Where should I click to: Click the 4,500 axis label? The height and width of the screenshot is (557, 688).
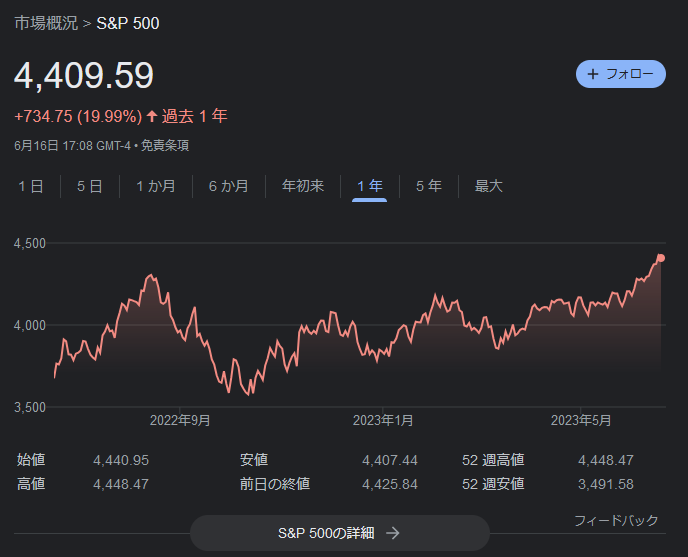tap(30, 244)
